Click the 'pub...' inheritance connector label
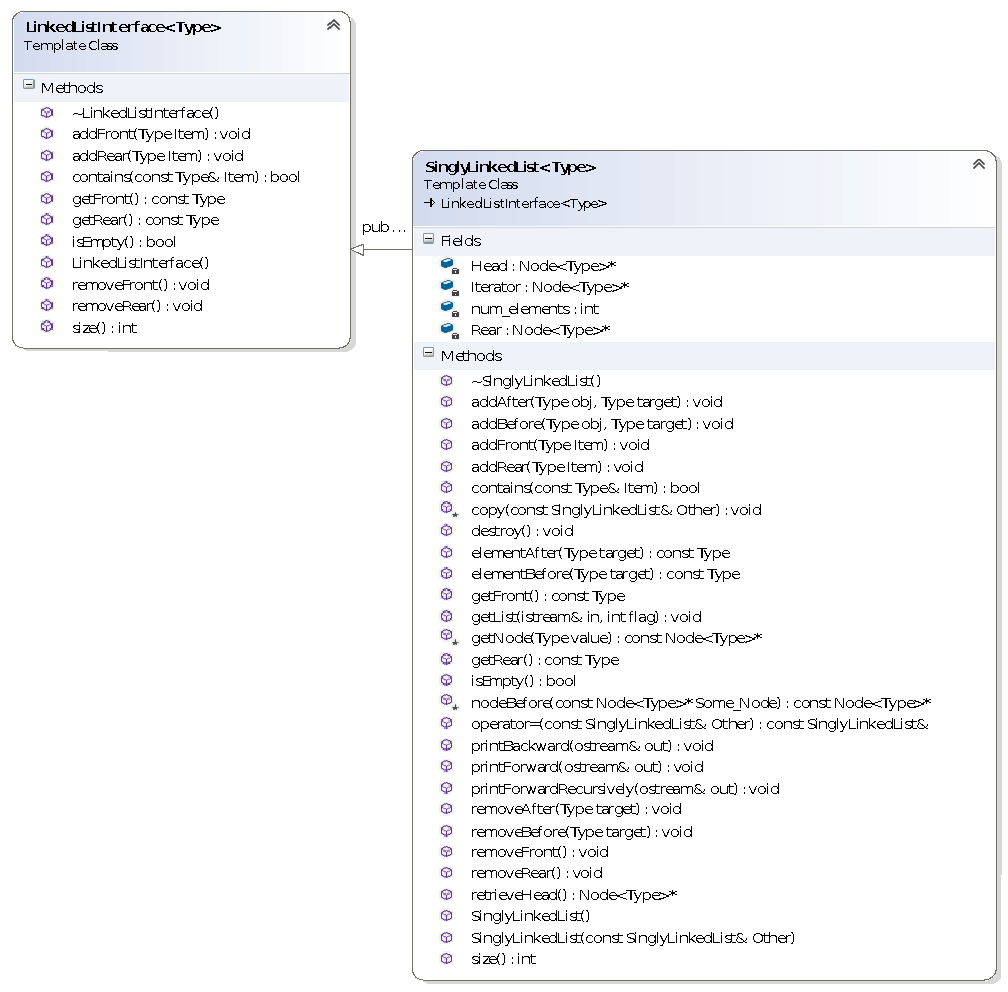 [384, 227]
